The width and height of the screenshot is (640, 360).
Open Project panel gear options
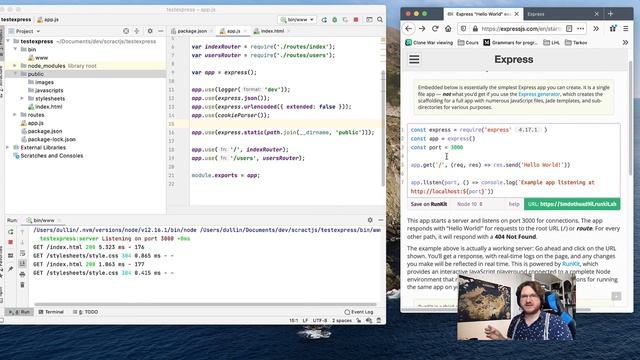click(x=150, y=31)
